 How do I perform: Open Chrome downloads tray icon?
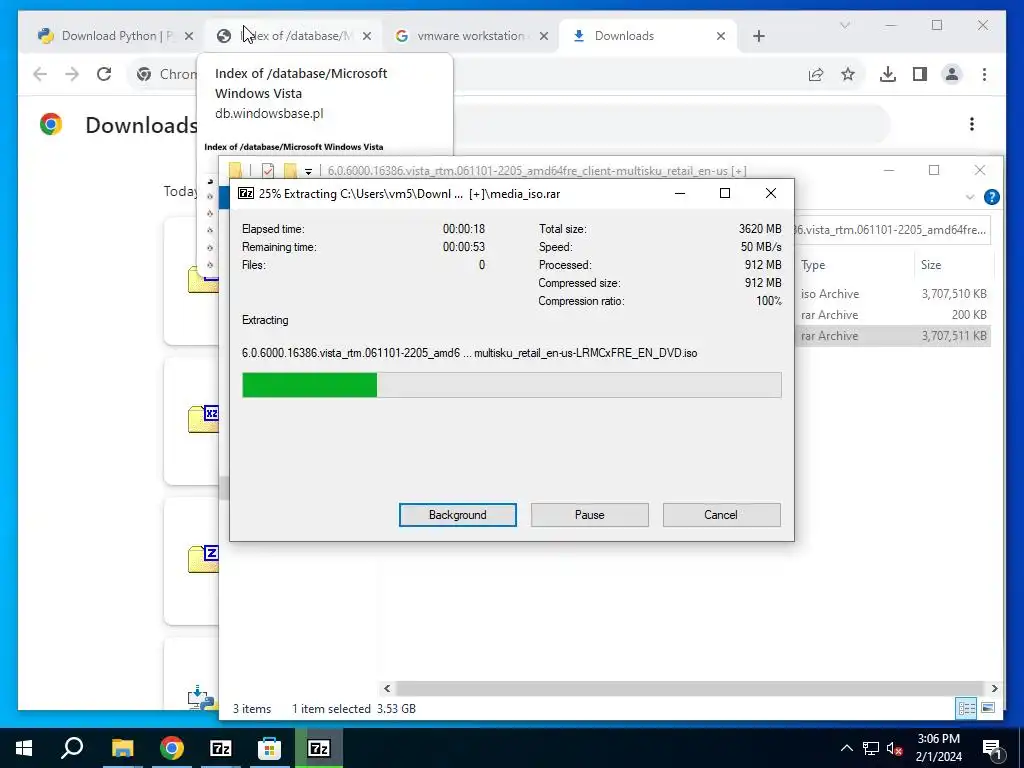click(888, 74)
